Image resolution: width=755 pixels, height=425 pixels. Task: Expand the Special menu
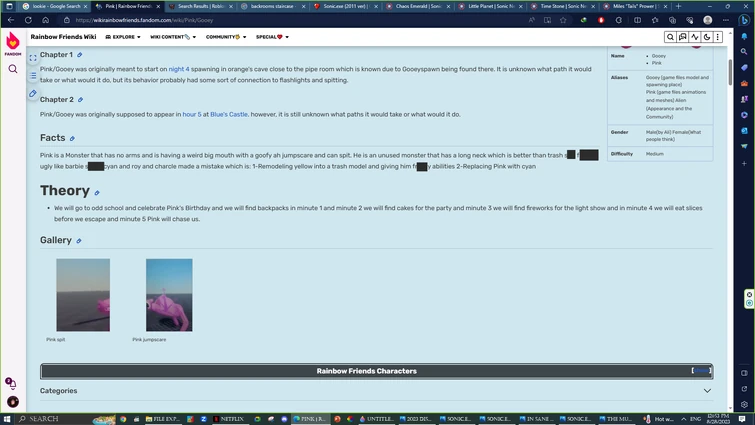point(272,37)
